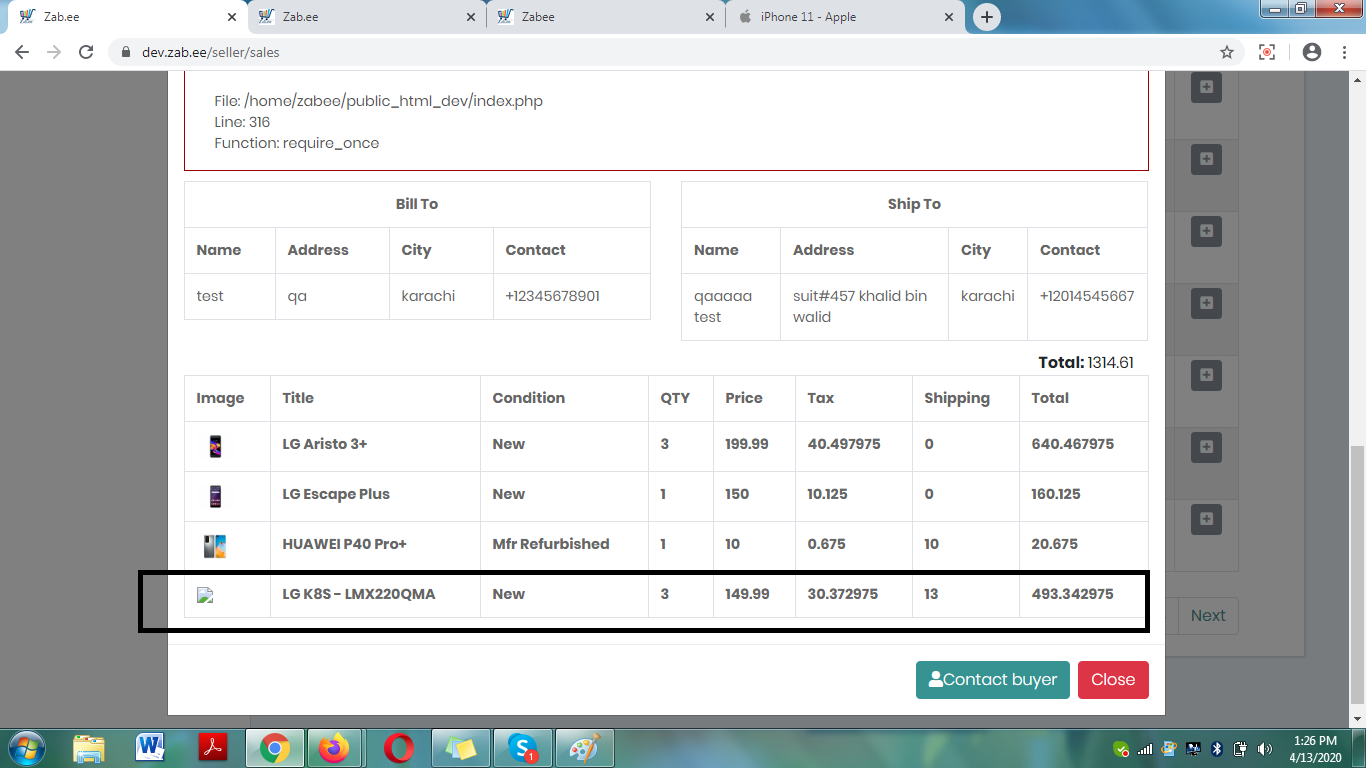Click the Contact buyer button

[993, 680]
